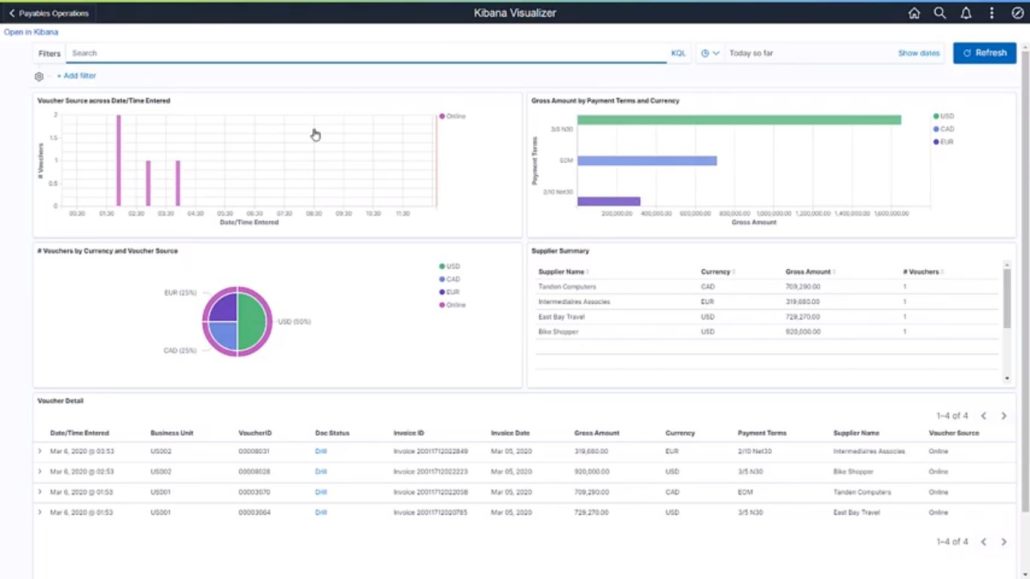The height and width of the screenshot is (579, 1030).
Task: Click the time picker clock icon
Action: 707,52
